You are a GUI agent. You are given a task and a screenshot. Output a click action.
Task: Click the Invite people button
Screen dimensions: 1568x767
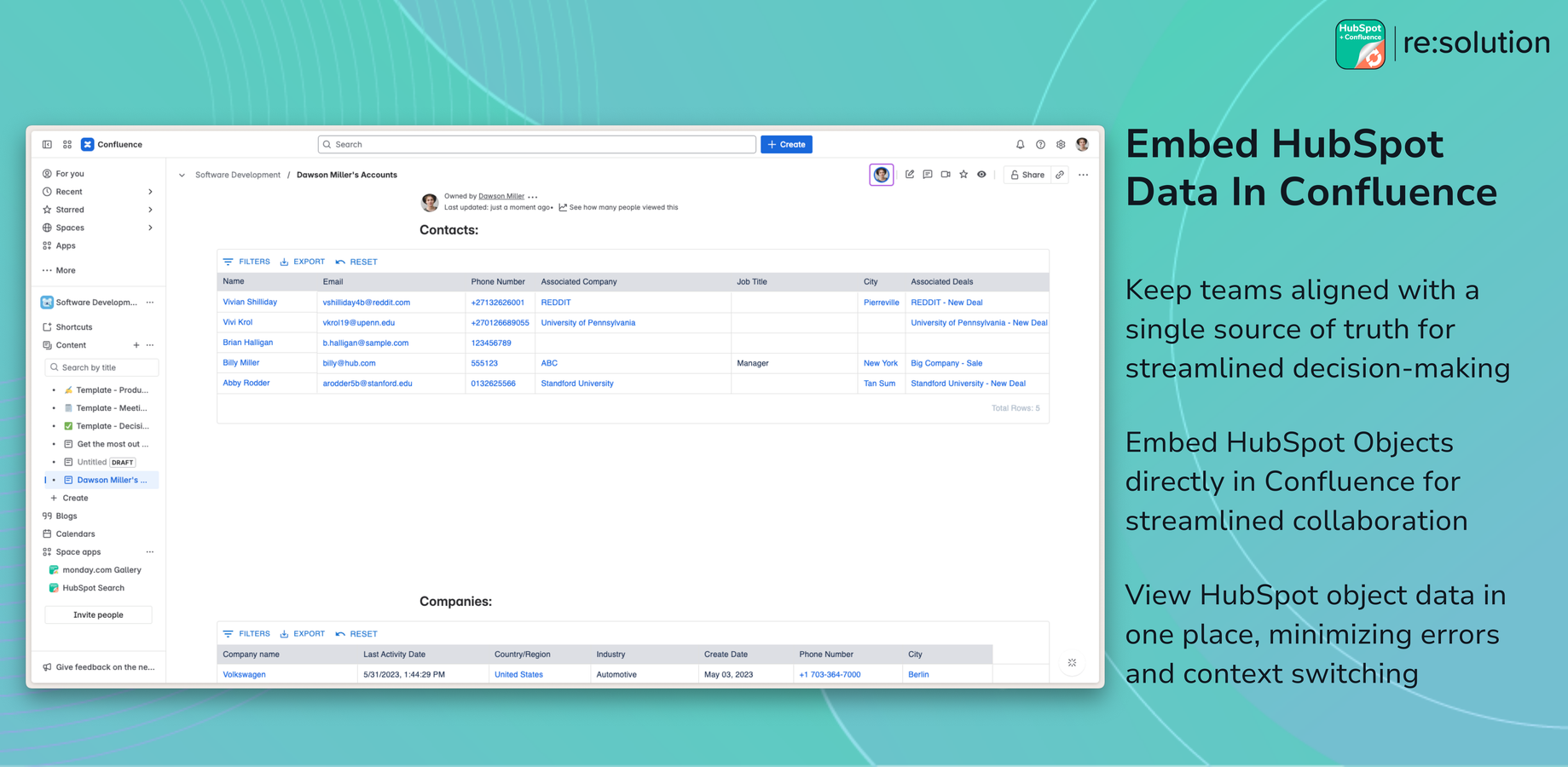pyautogui.click(x=98, y=614)
